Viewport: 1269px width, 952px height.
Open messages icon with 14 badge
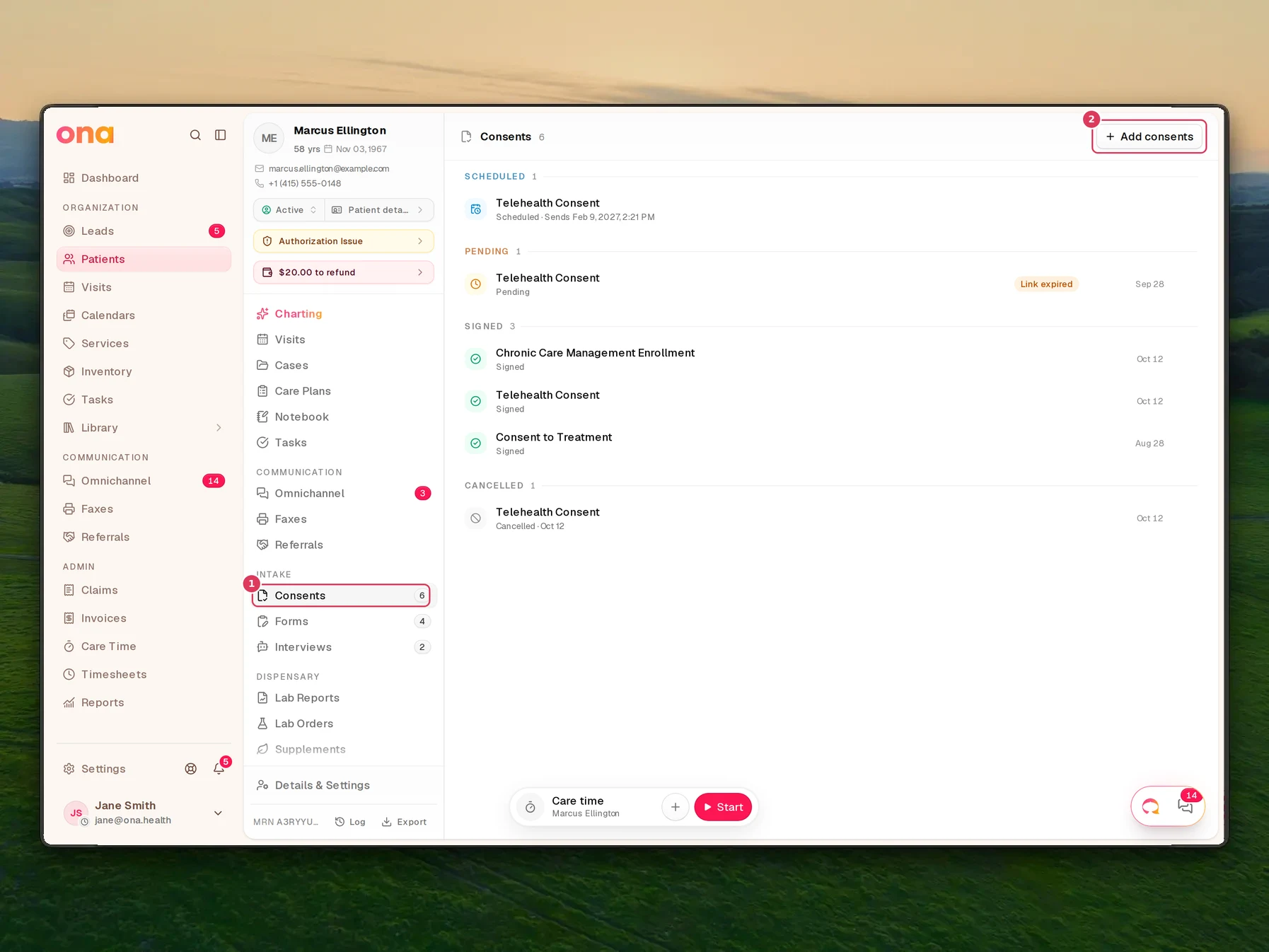[x=1186, y=806]
